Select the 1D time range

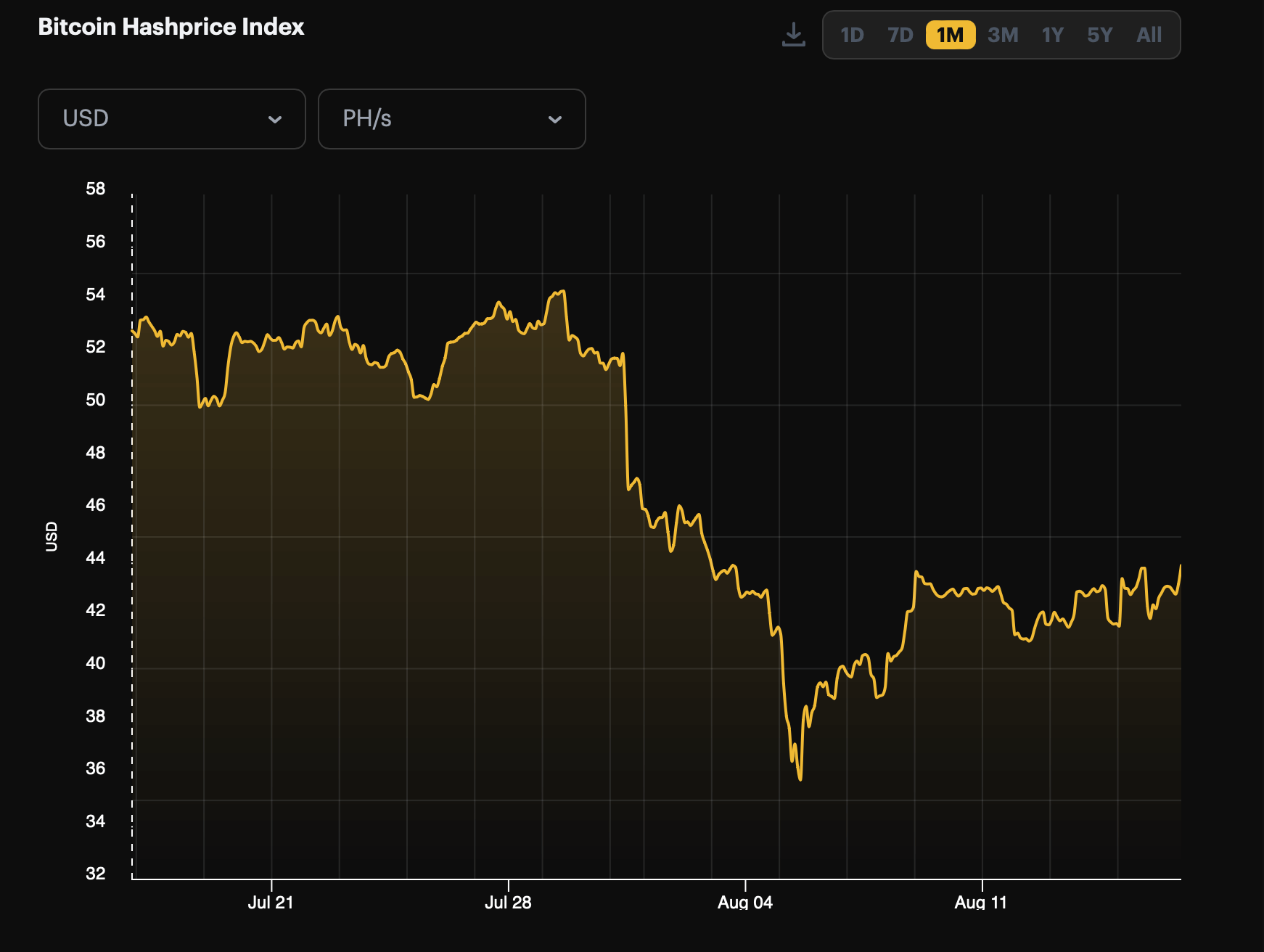coord(852,35)
